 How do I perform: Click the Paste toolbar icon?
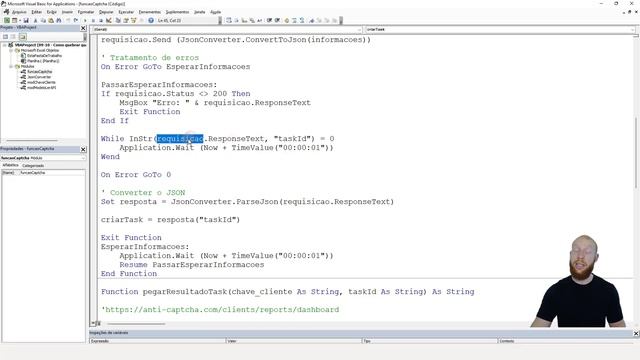click(x=51, y=20)
